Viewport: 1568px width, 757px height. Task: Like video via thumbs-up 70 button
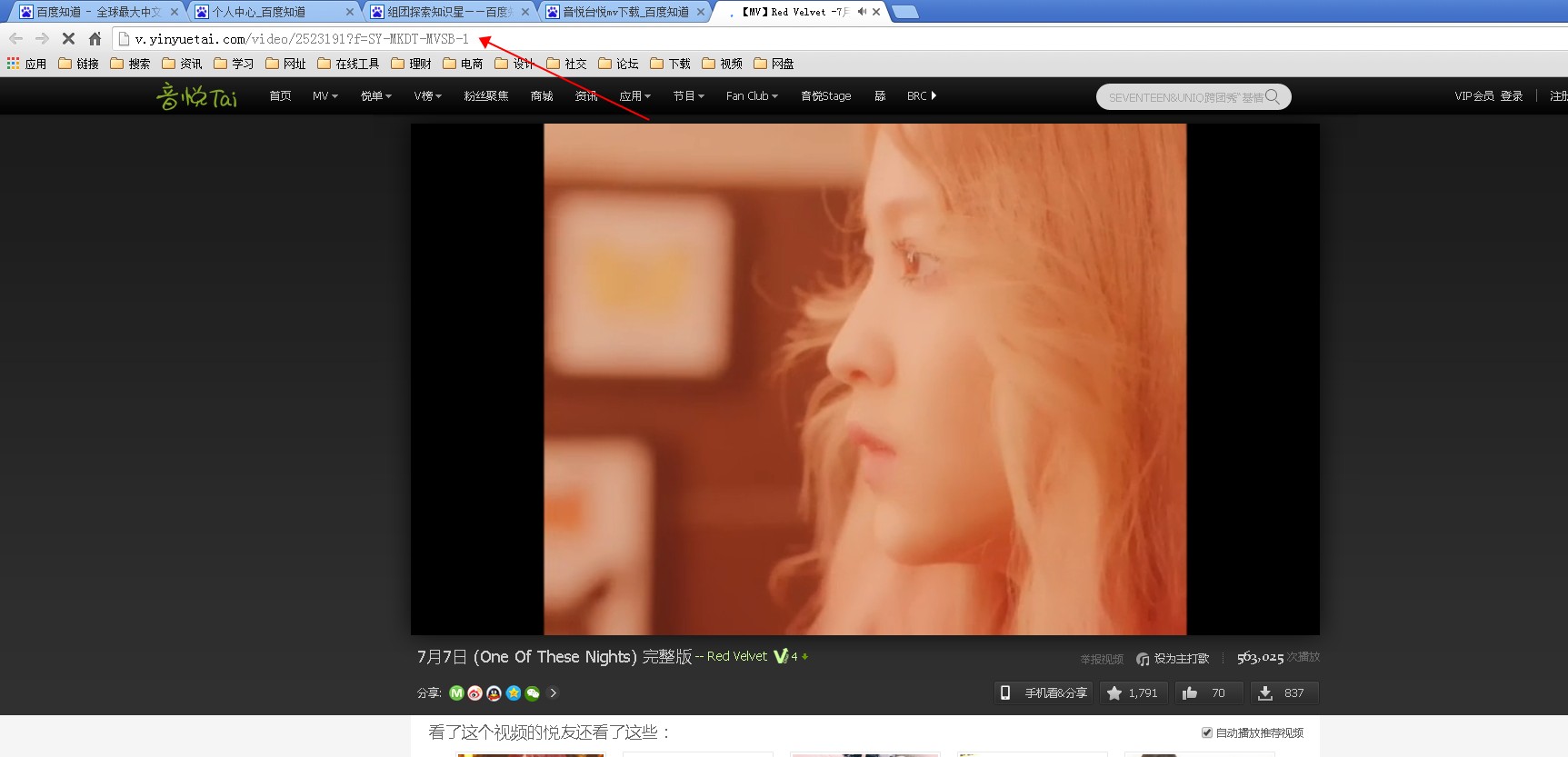tap(1208, 693)
